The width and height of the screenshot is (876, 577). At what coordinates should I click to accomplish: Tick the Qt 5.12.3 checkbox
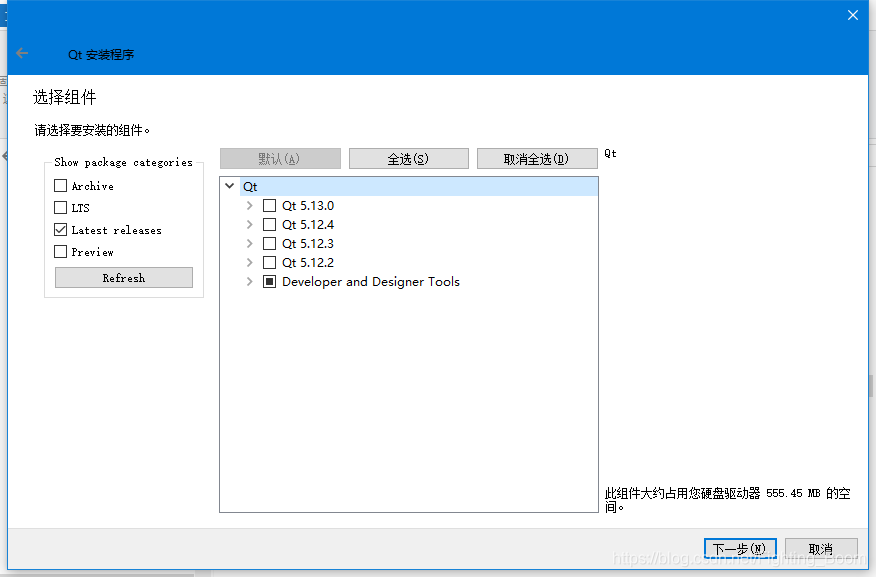[x=269, y=244]
